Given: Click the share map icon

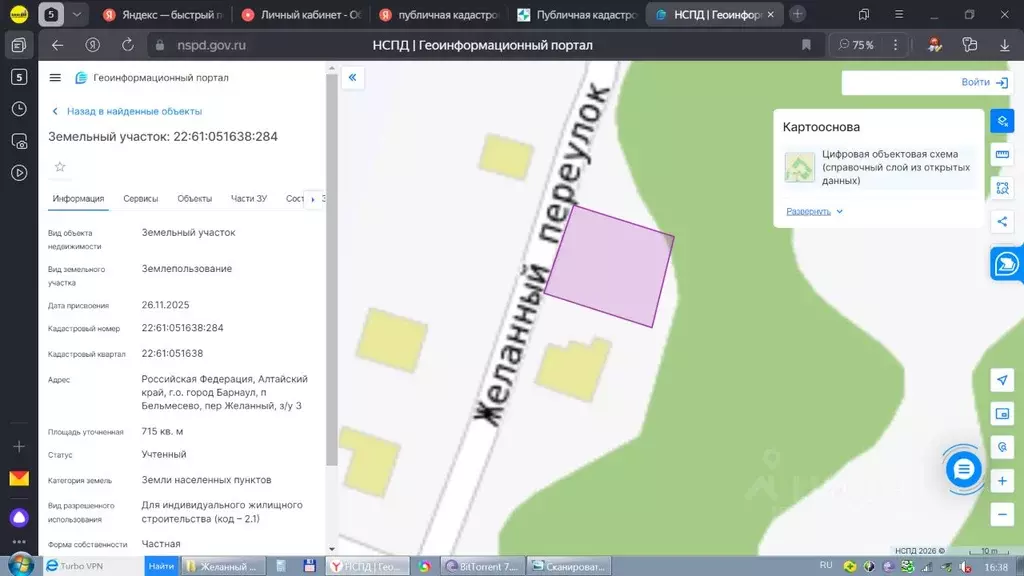Looking at the screenshot, I should [x=1002, y=221].
